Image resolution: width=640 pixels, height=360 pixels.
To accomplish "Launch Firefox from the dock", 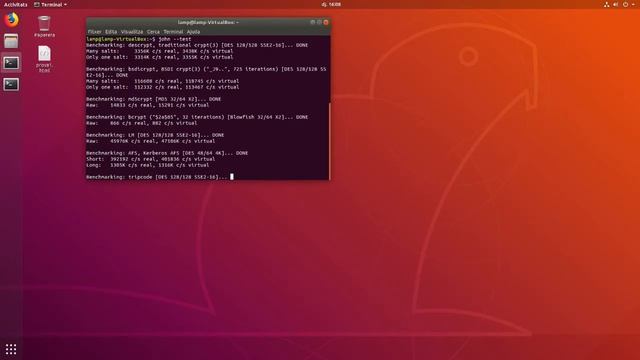I will pyautogui.click(x=11, y=20).
